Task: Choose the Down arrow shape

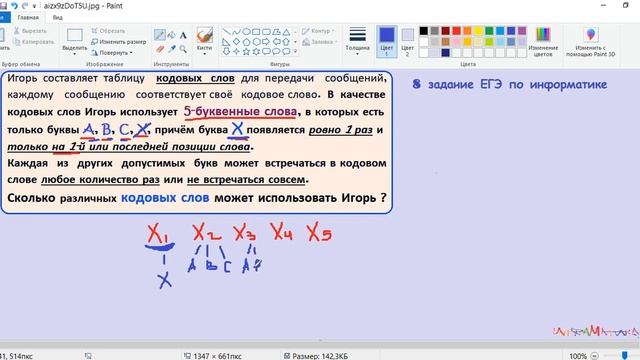Action: (227, 51)
